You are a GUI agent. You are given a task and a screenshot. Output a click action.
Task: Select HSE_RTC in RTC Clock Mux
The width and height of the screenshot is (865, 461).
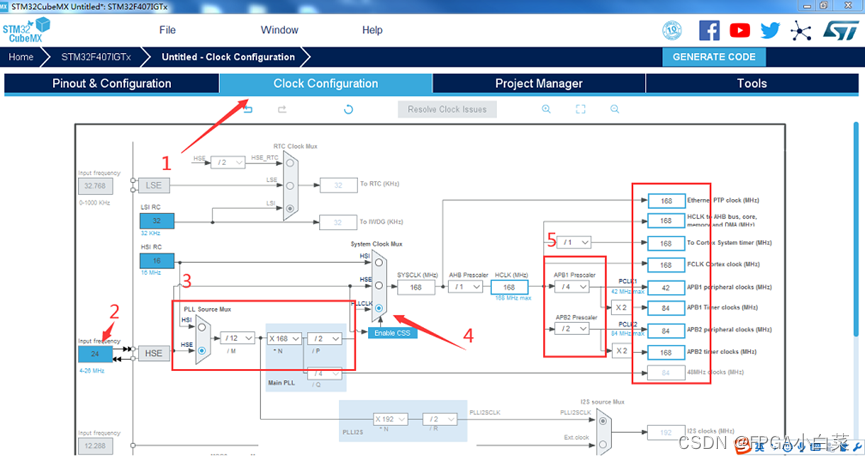(290, 163)
